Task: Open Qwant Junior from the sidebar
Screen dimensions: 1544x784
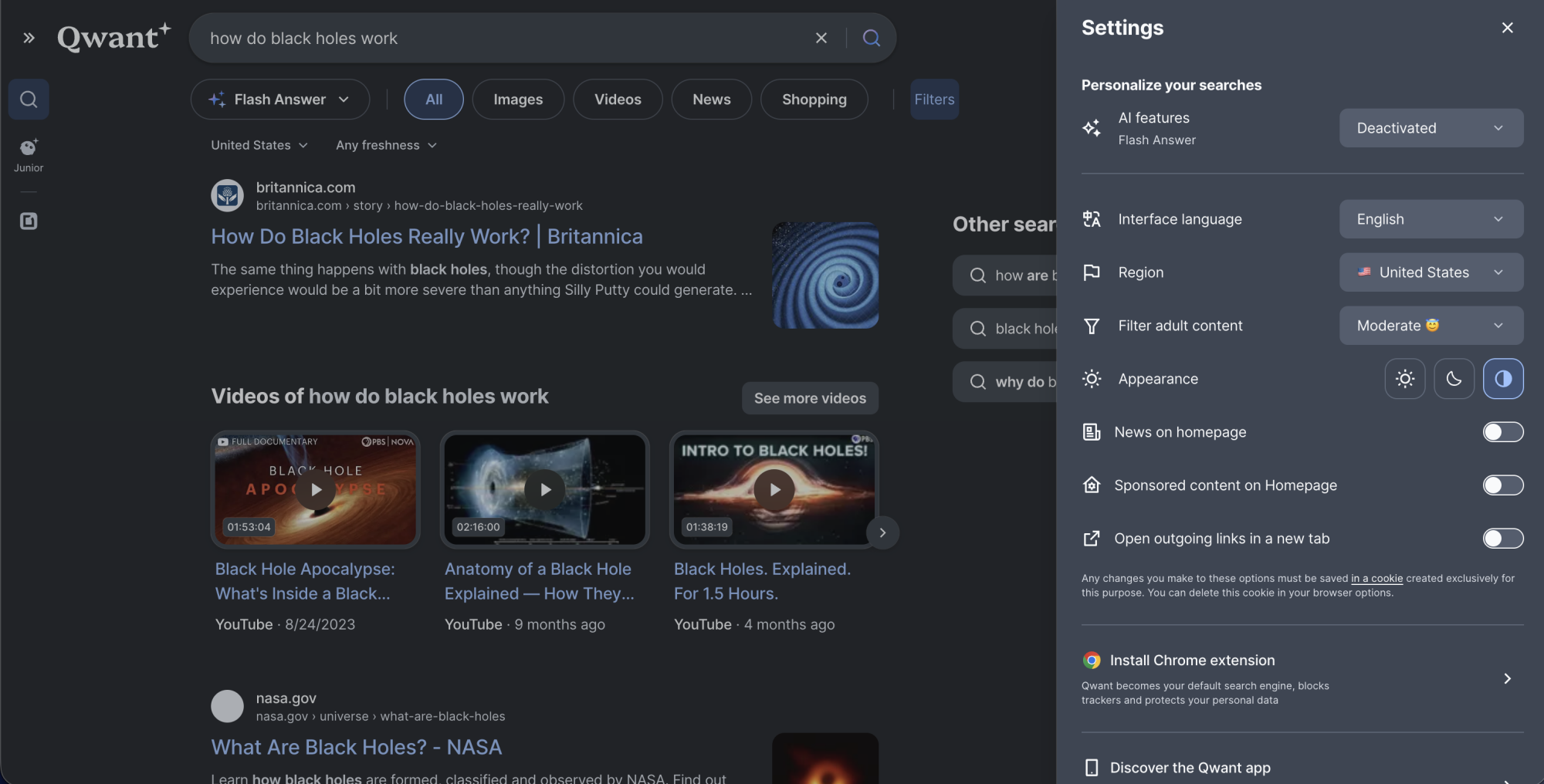Action: coord(29,155)
